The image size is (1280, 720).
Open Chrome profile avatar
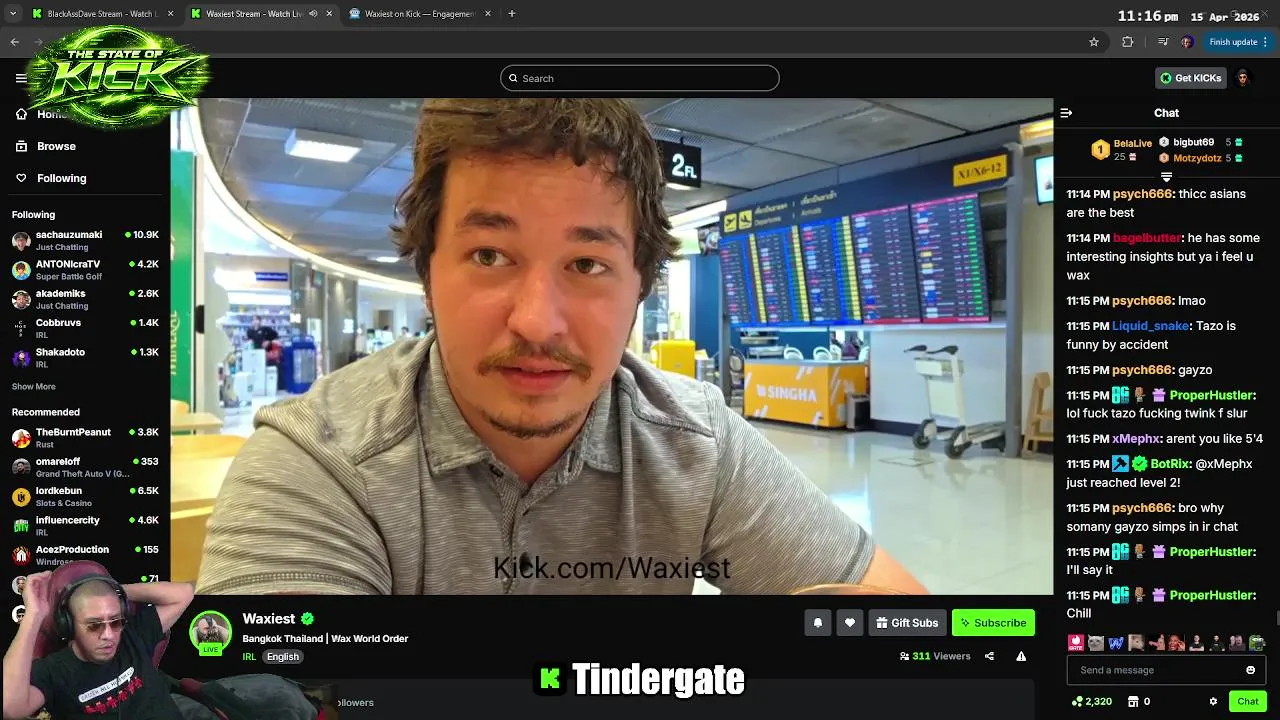[x=1186, y=42]
